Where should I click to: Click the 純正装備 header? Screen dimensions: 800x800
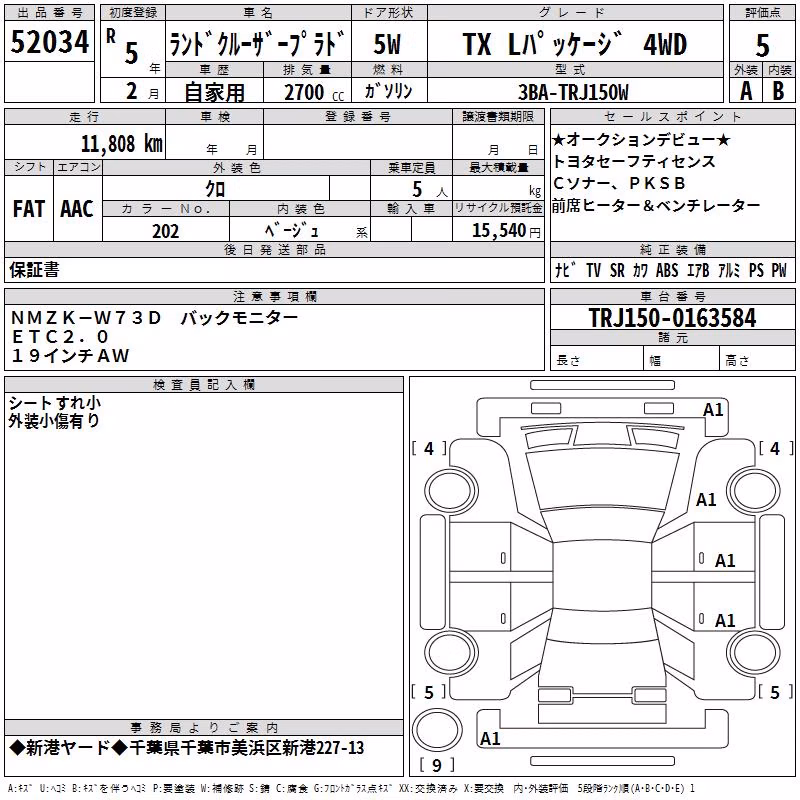pyautogui.click(x=673, y=249)
